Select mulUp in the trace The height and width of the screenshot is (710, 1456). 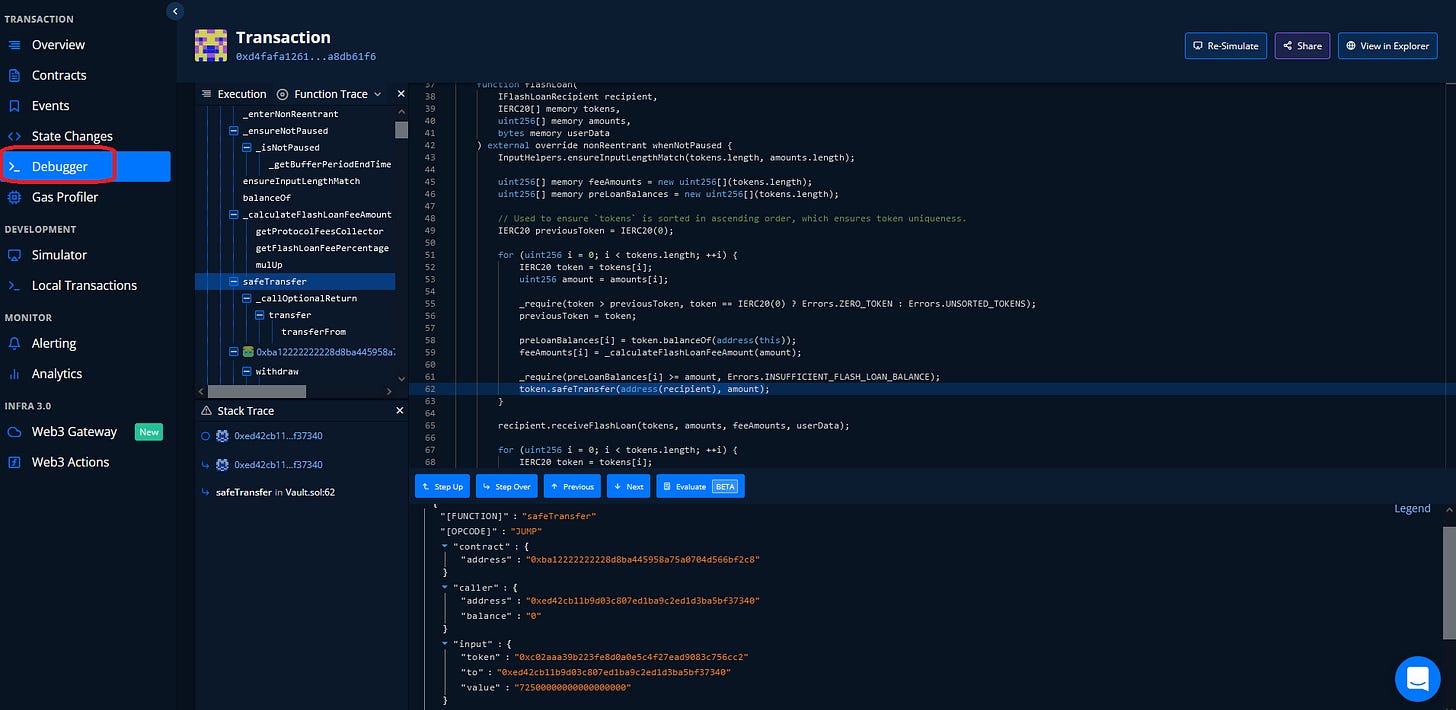269,265
